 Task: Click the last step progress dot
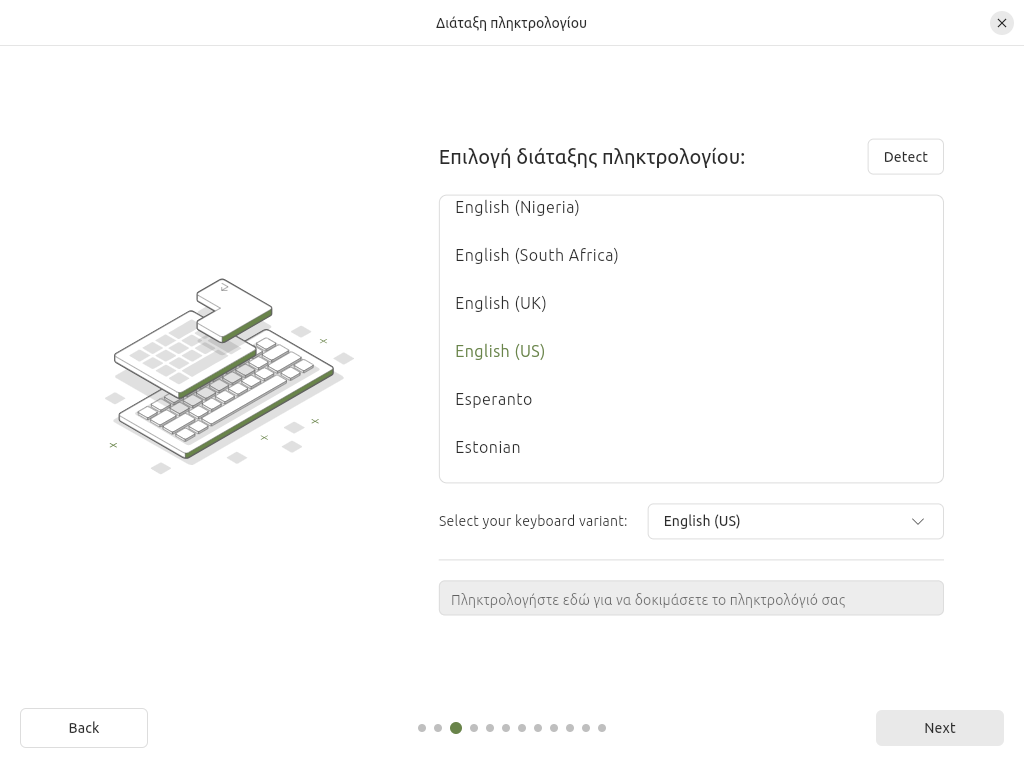[x=602, y=728]
